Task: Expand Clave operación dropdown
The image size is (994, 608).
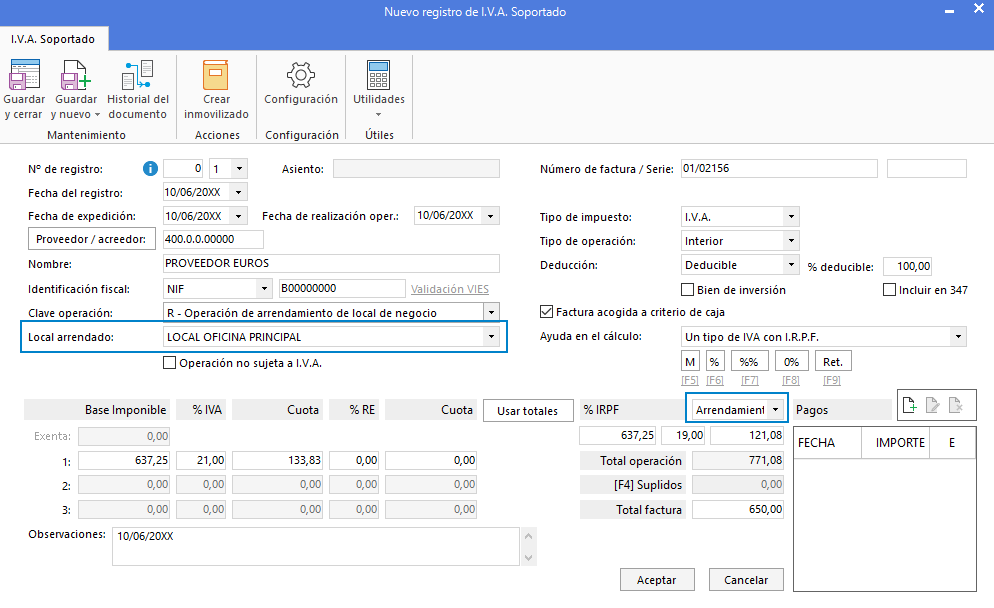Action: tap(491, 313)
